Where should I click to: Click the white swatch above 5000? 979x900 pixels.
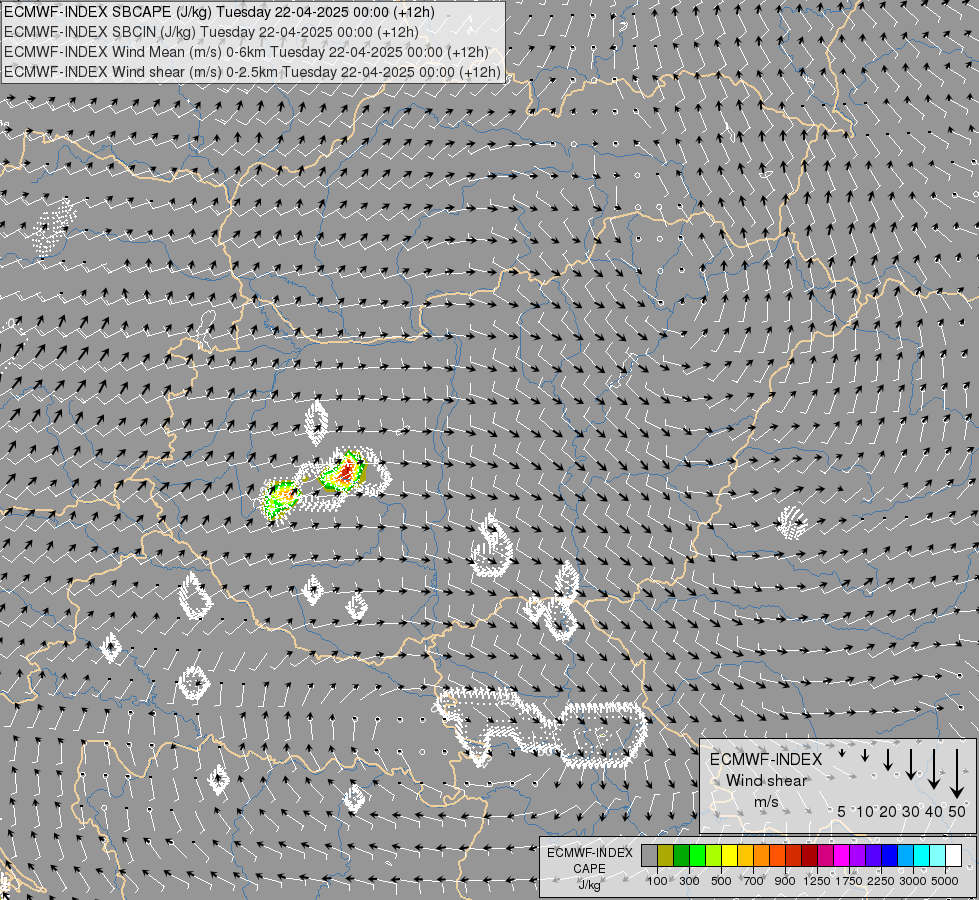coord(954,855)
